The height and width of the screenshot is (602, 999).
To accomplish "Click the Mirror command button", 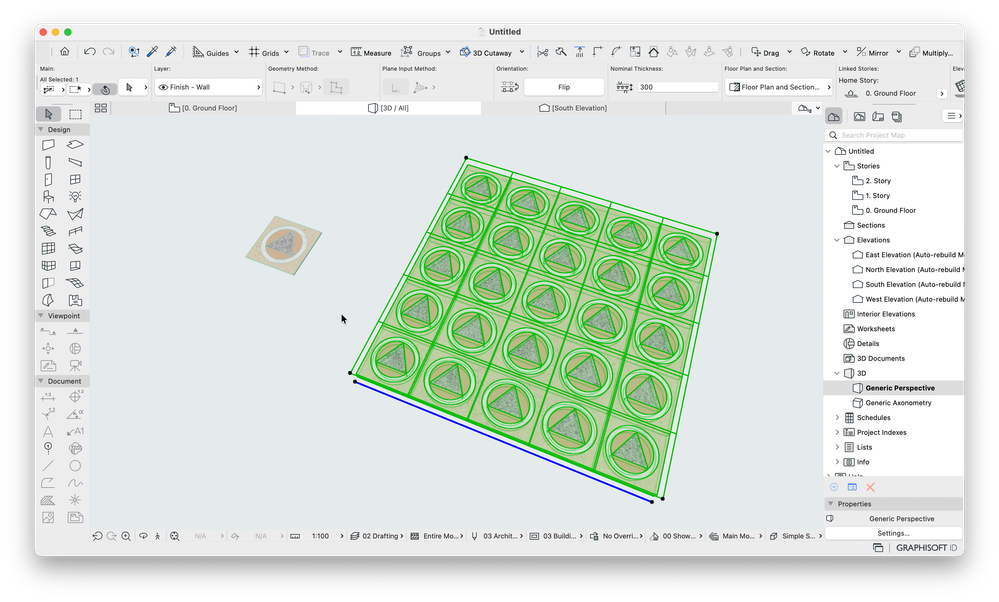I will [x=873, y=52].
